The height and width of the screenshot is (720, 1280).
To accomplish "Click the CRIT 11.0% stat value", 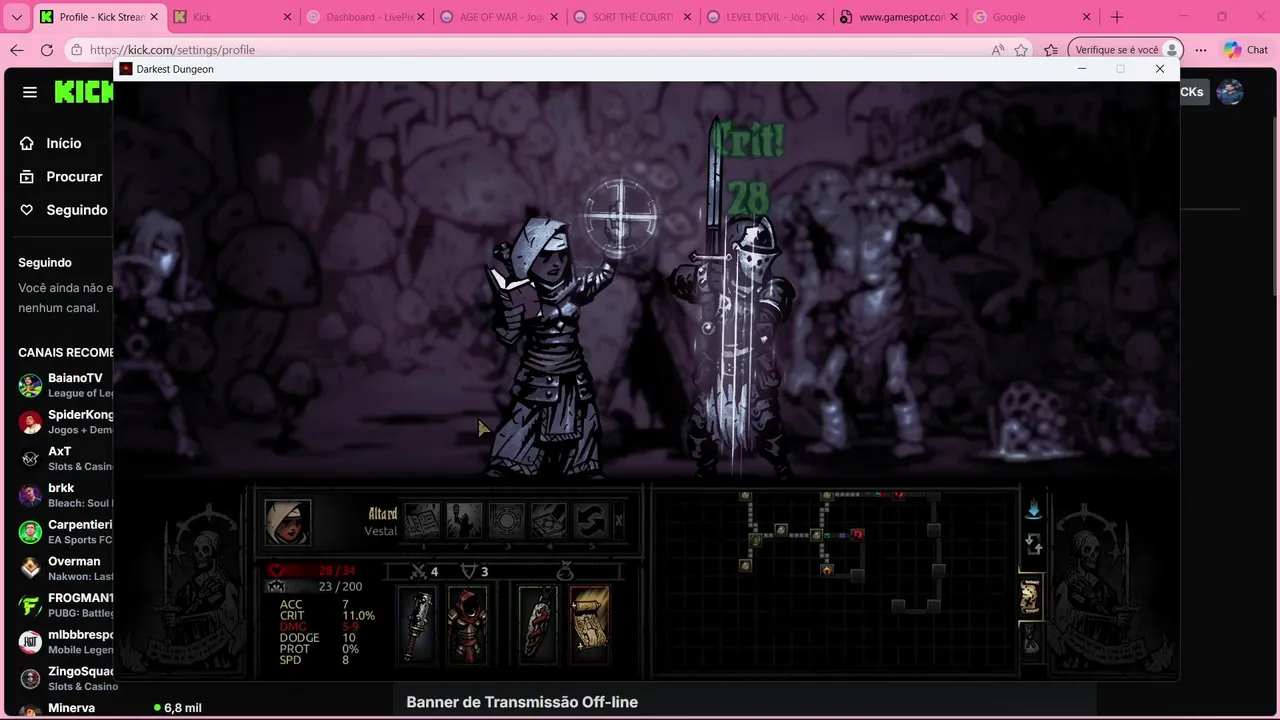I will (359, 616).
